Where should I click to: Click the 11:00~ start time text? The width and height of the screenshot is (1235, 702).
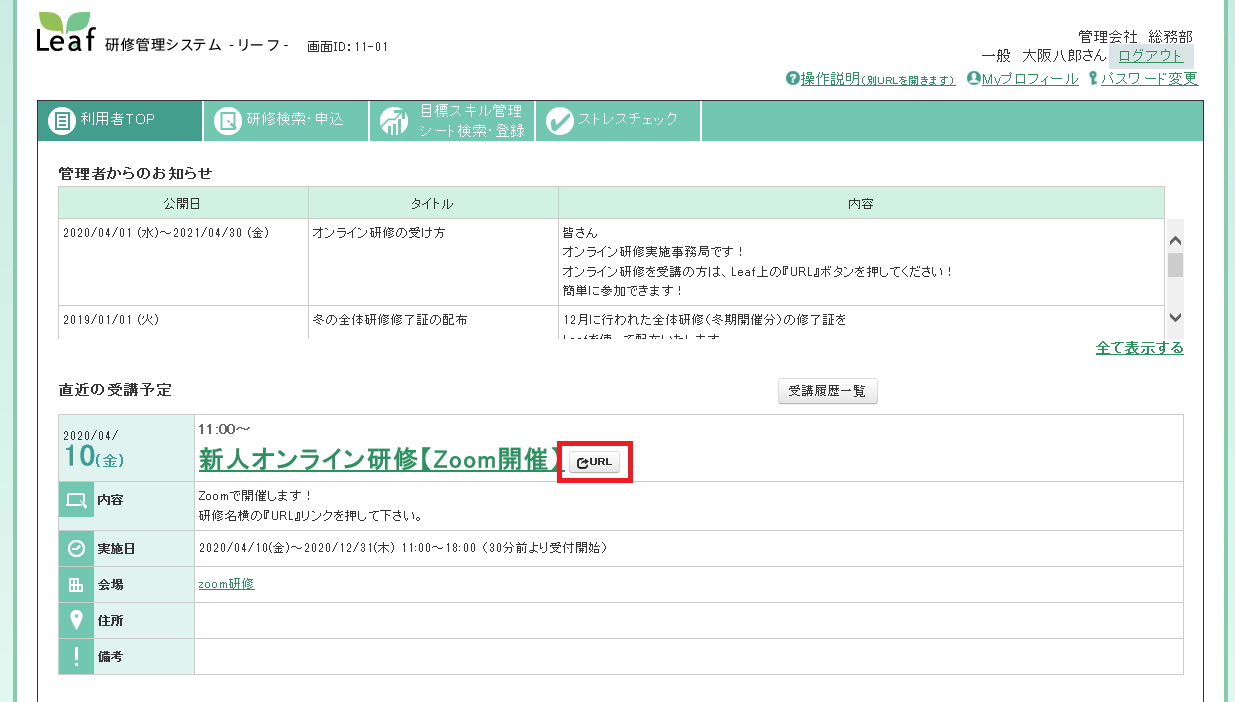tap(224, 429)
